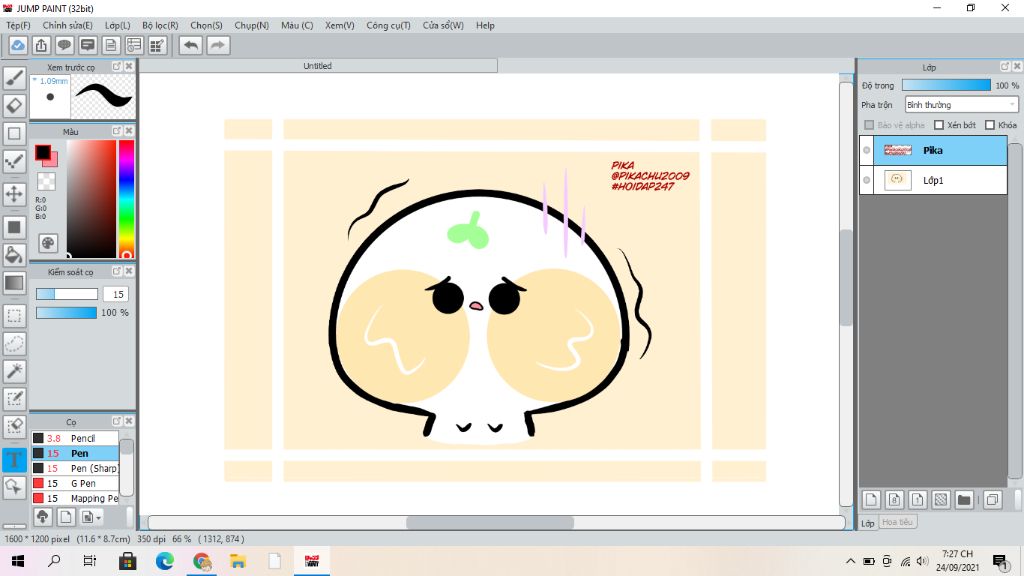This screenshot has width=1024, height=576.
Task: Click the add brush from cloud icon
Action: (x=42, y=517)
